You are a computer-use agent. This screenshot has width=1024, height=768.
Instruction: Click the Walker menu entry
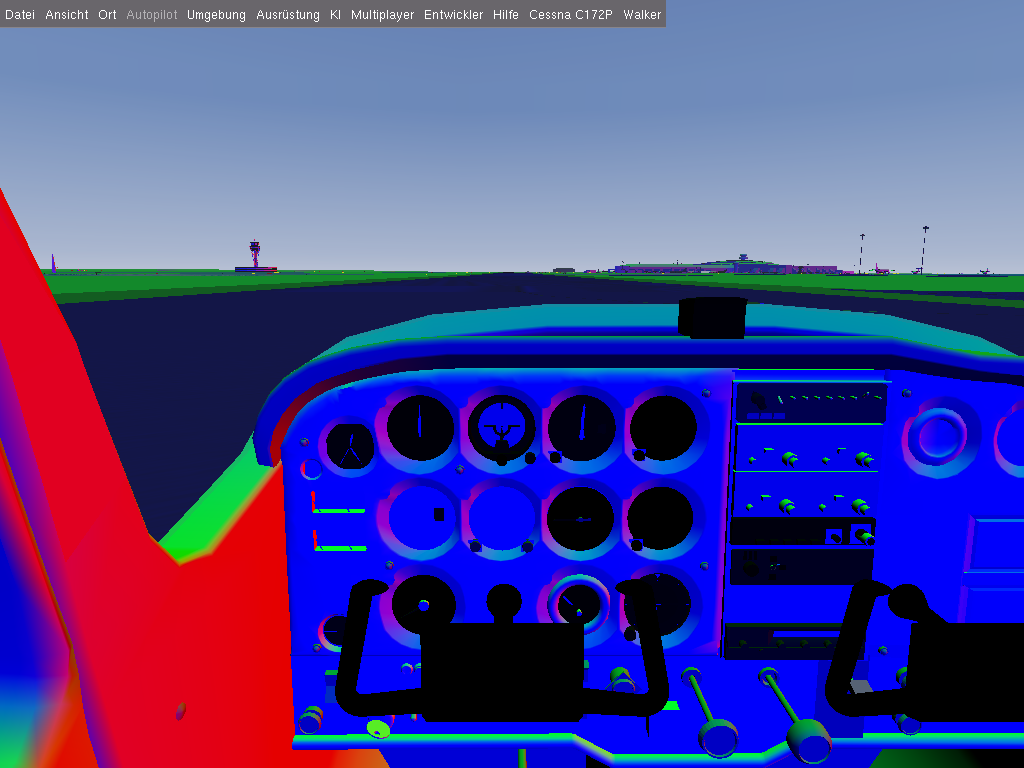(x=641, y=15)
